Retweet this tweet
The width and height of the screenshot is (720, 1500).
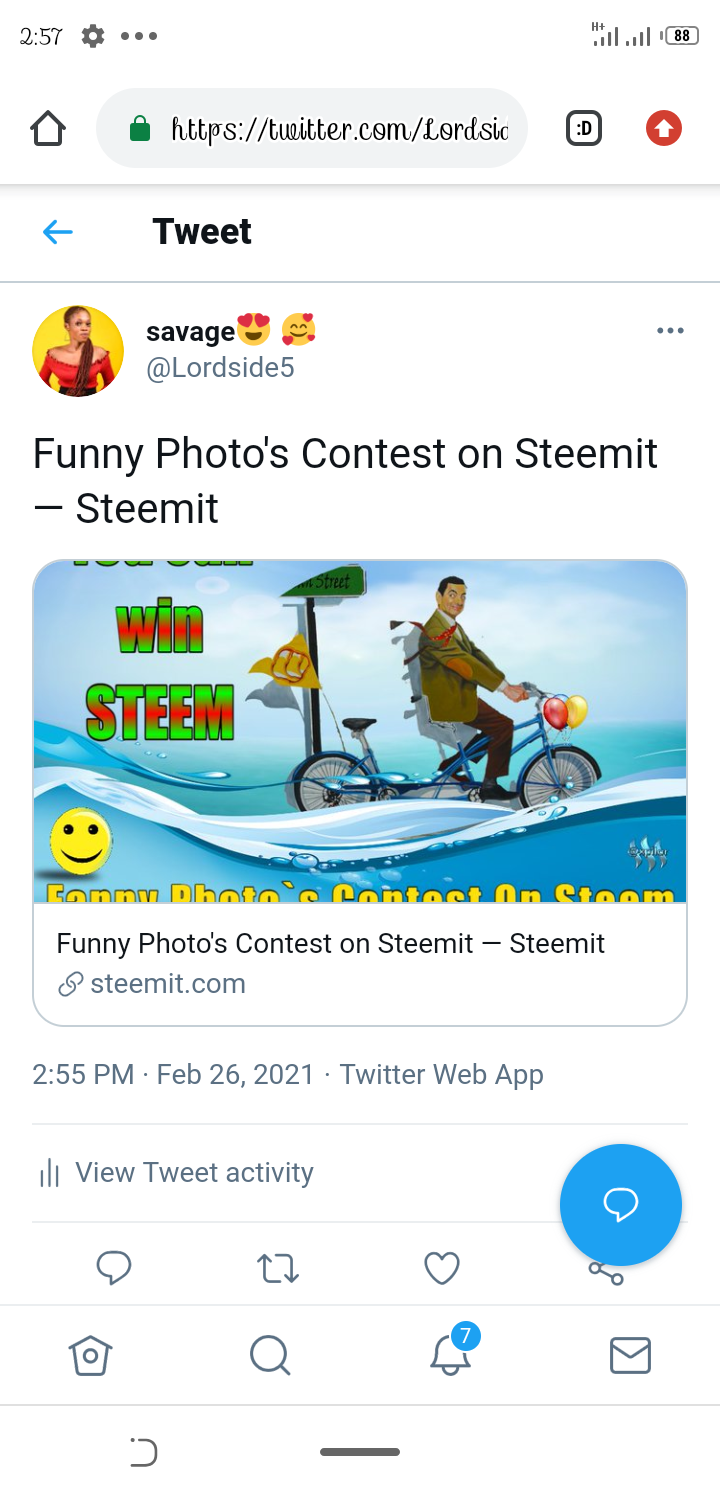point(278,1268)
